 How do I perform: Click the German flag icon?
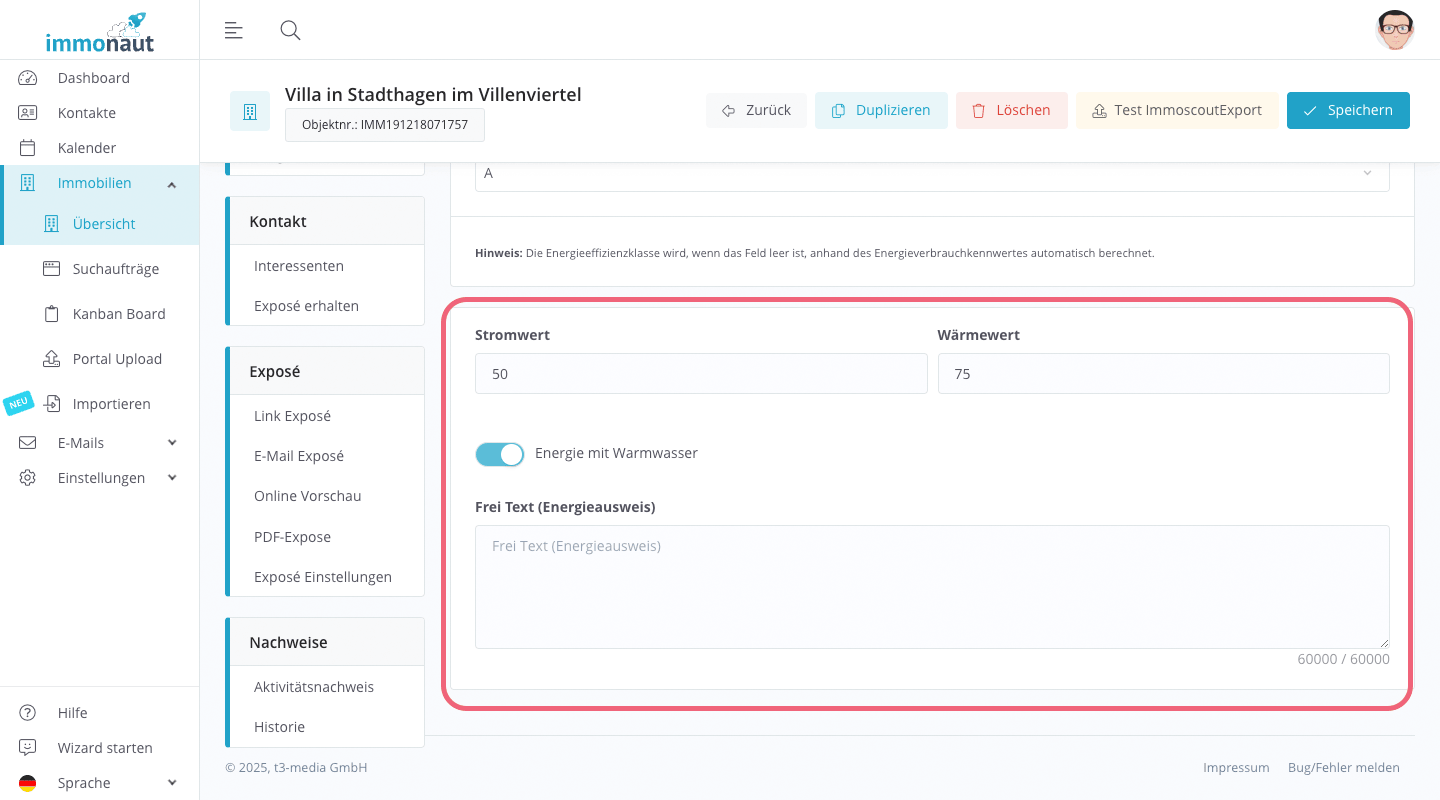click(x=28, y=783)
